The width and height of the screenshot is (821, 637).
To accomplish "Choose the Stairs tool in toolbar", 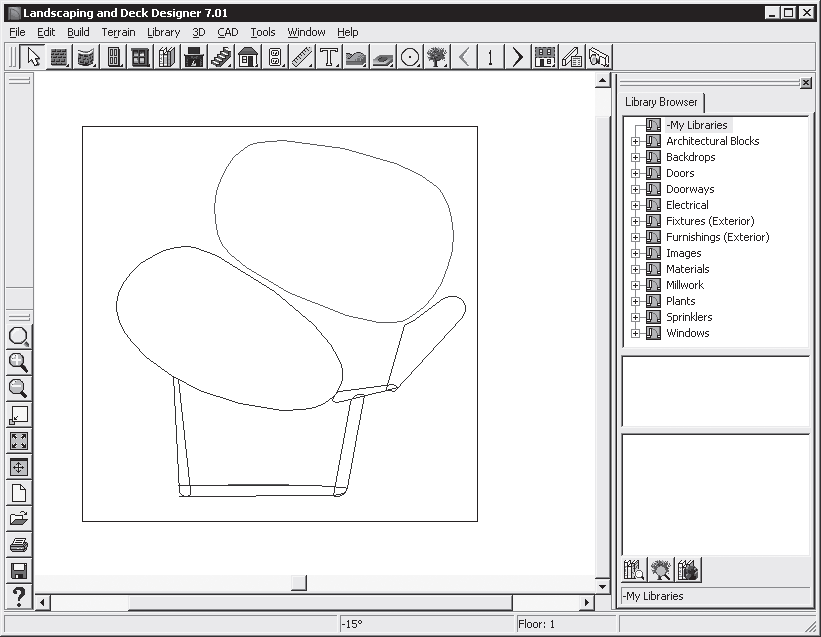I will pos(221,57).
